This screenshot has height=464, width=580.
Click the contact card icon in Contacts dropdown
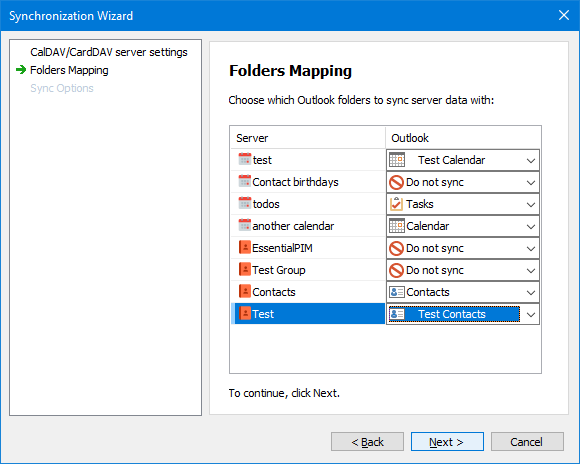tap(397, 292)
